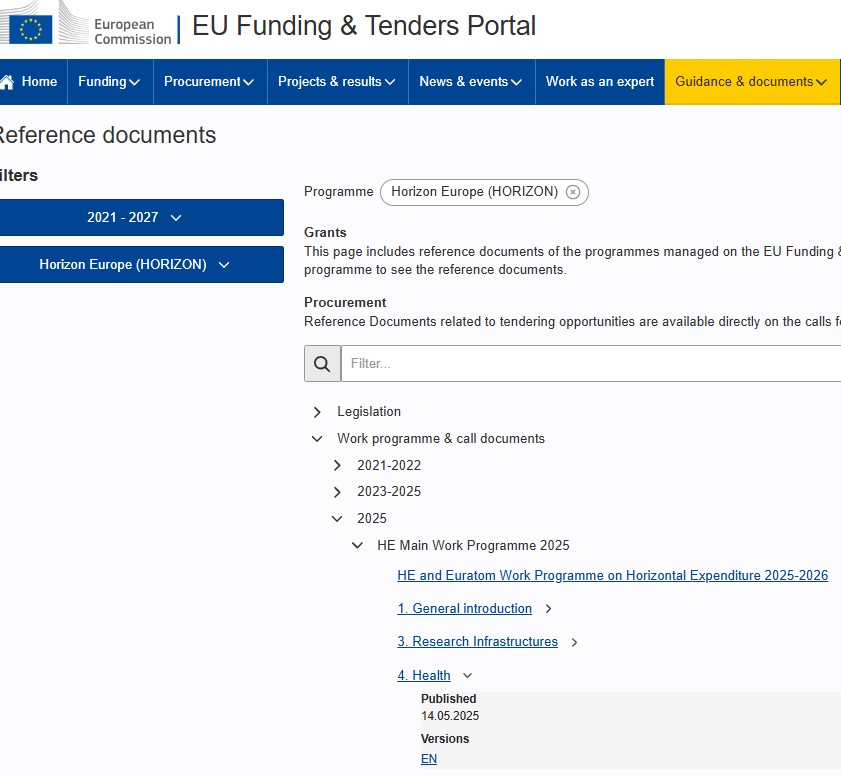
Task: Expand arrow beside Research Infrastructures
Action: coord(574,642)
